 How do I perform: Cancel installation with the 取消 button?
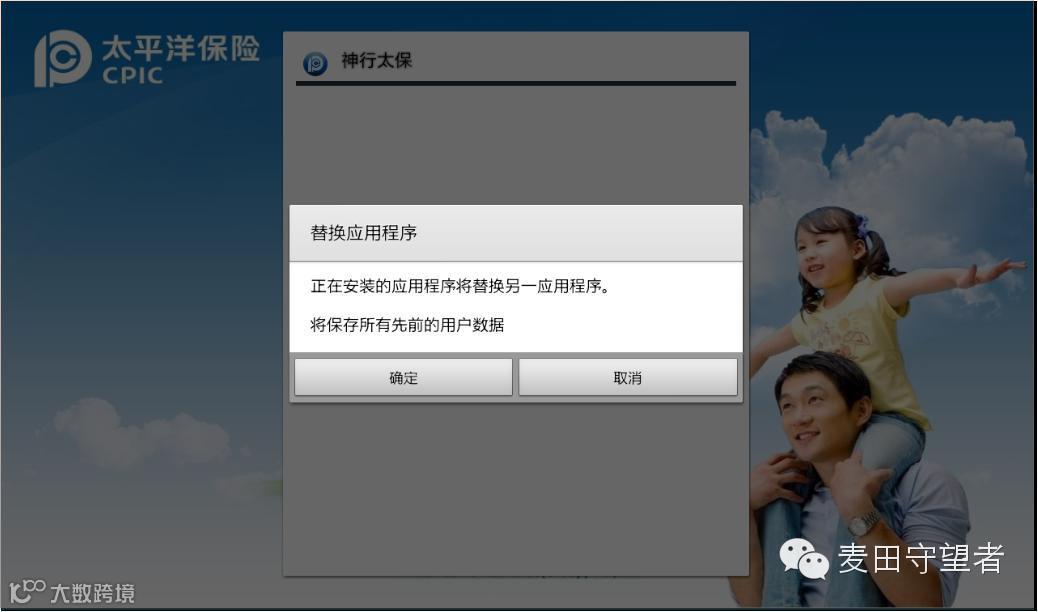tap(628, 378)
